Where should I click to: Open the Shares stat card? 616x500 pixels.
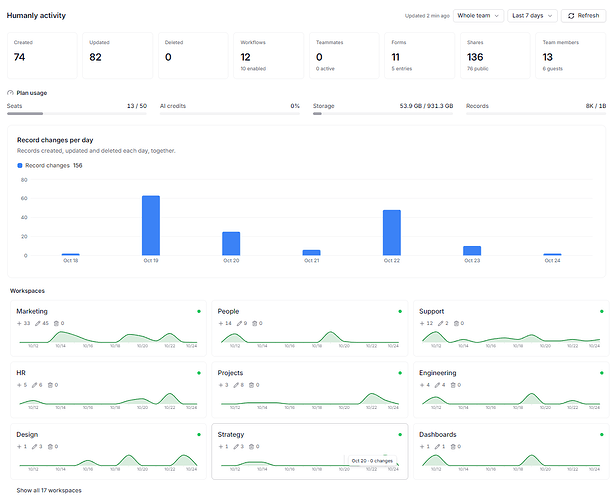pos(495,56)
